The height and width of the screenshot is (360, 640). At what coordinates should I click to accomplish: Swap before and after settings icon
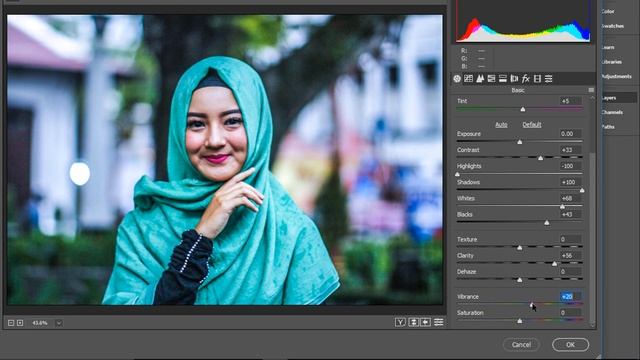413,322
